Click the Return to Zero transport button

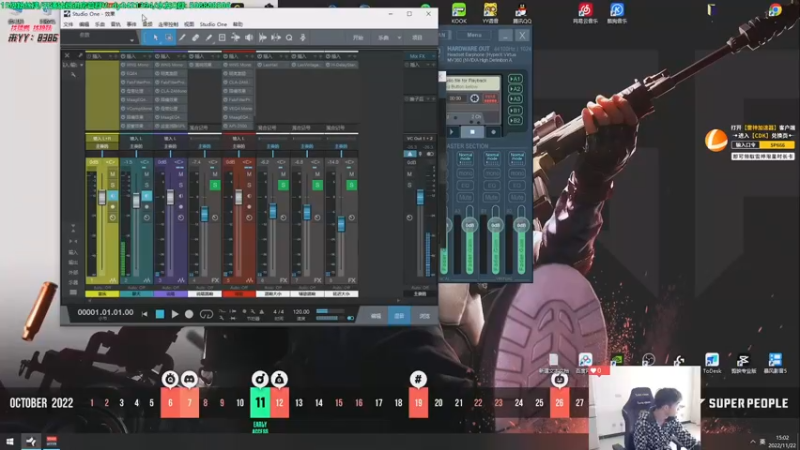(x=145, y=314)
